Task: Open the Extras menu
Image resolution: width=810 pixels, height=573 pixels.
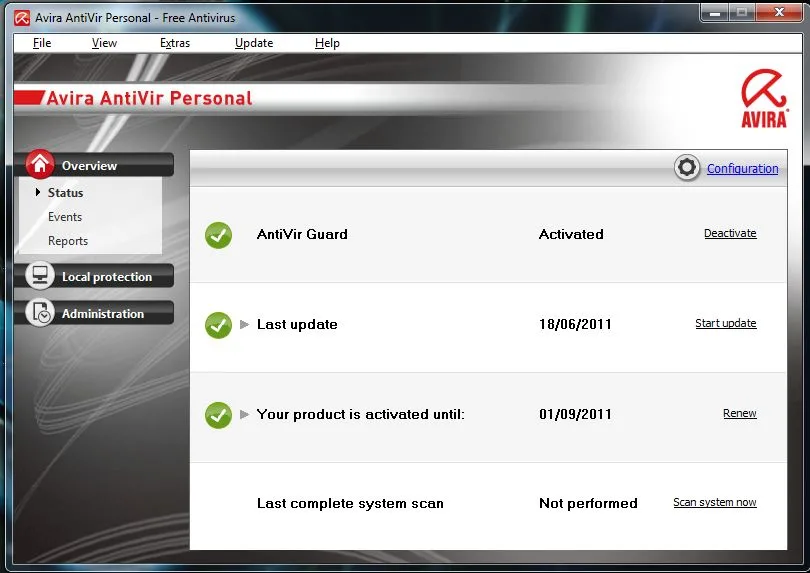Action: pyautogui.click(x=175, y=43)
